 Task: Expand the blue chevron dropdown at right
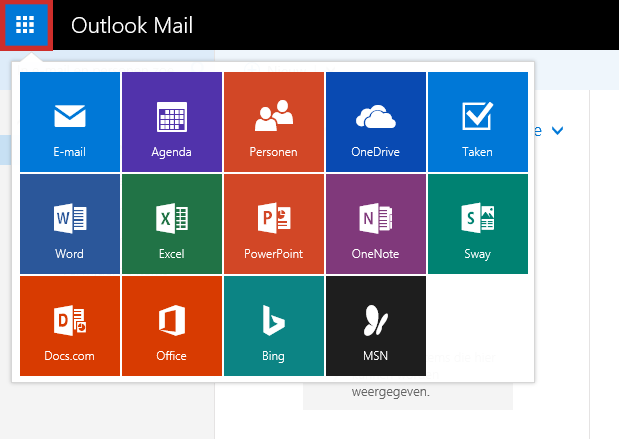pyautogui.click(x=557, y=130)
